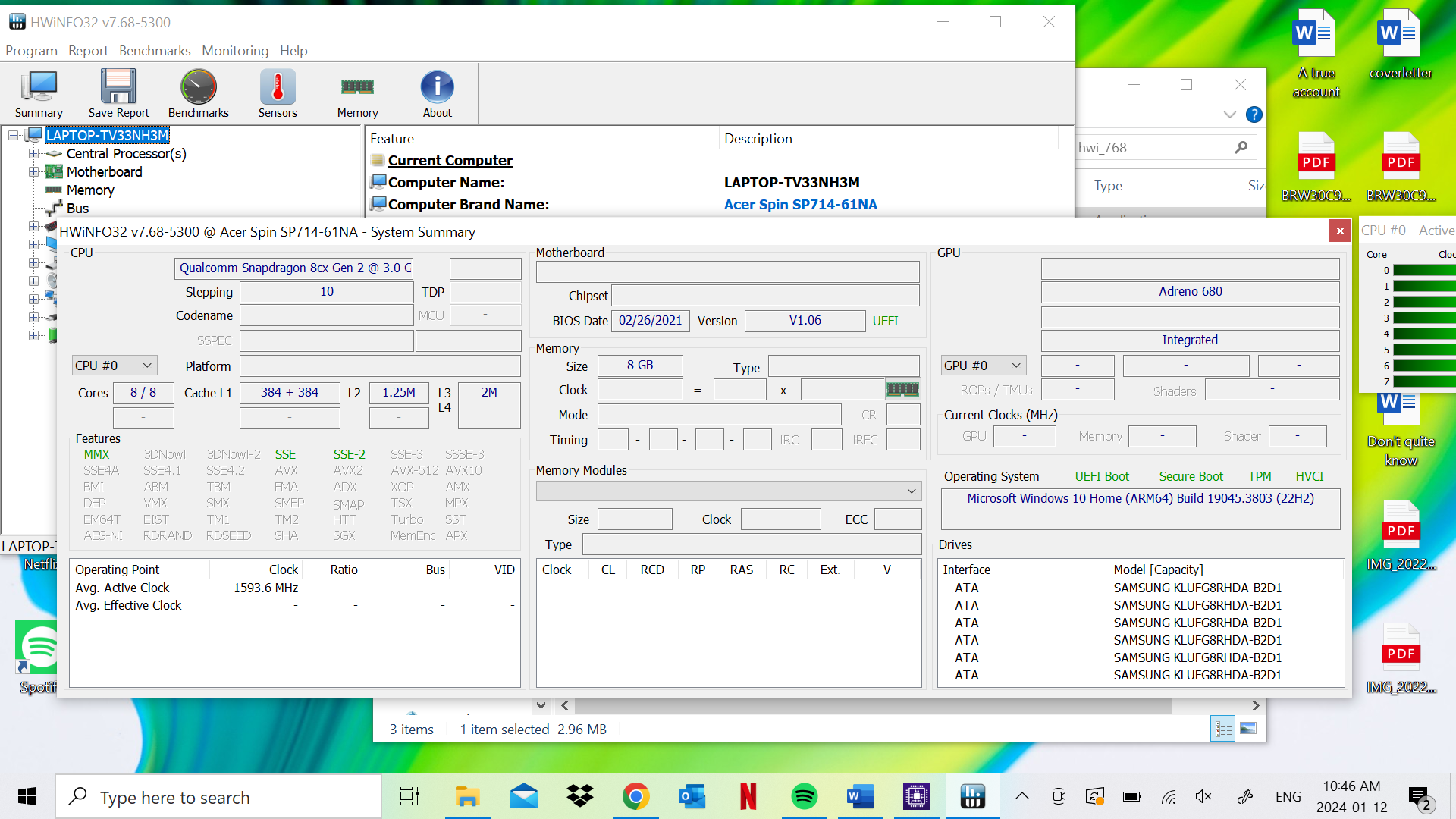
Task: Switch File Explorer to details view
Action: pyautogui.click(x=1223, y=729)
